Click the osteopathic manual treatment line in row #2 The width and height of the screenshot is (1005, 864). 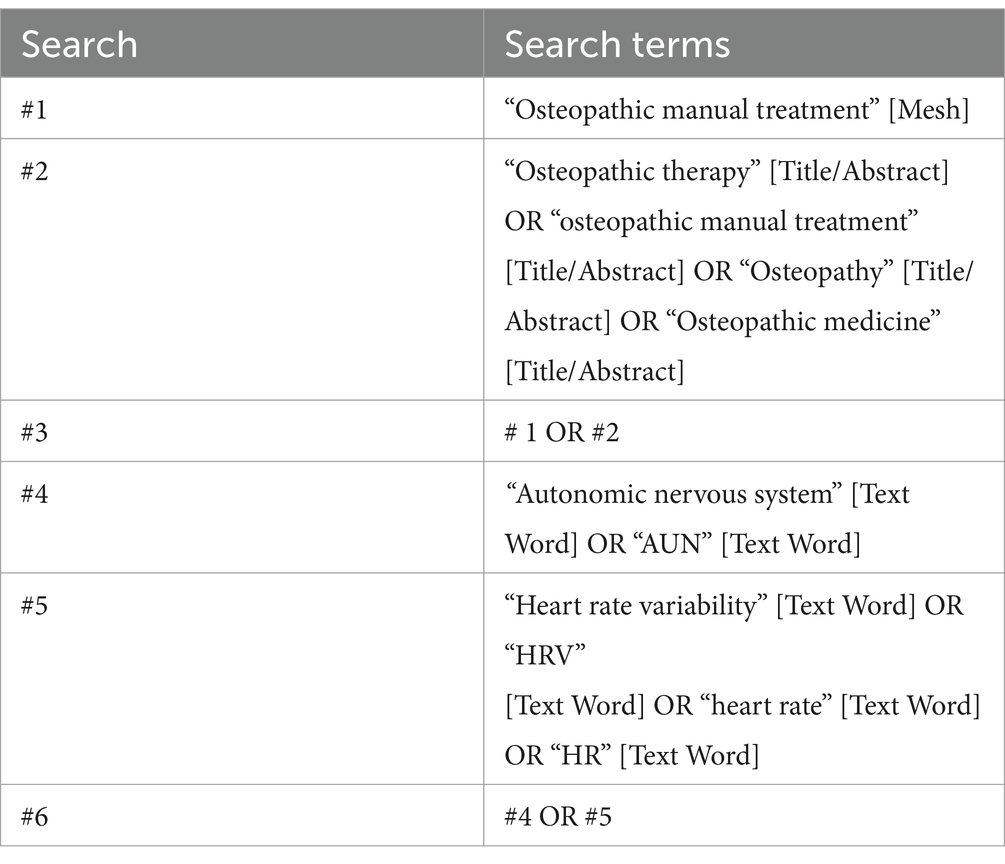pos(711,221)
